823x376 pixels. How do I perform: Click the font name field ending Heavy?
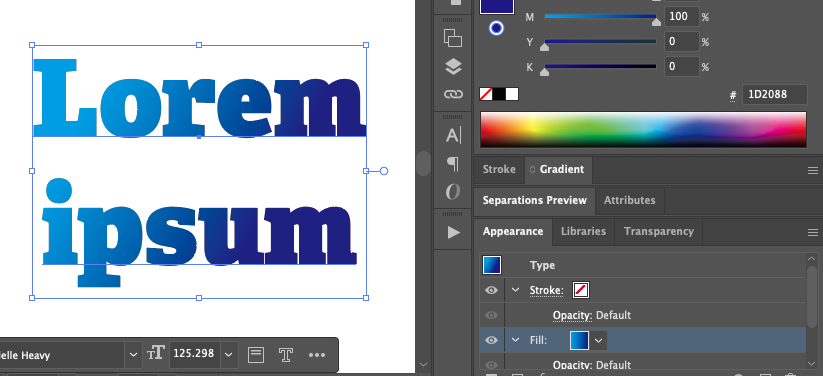[62, 355]
